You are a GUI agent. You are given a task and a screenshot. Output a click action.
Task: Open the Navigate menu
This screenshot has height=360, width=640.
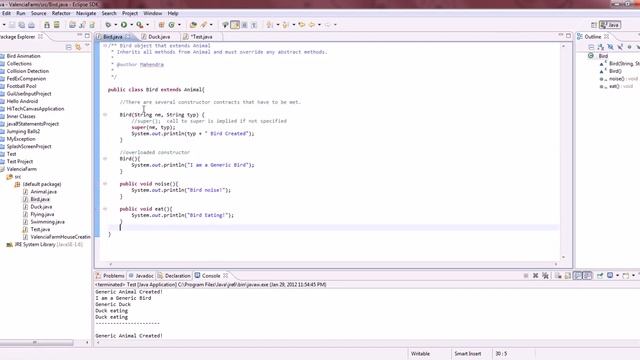tap(86, 13)
